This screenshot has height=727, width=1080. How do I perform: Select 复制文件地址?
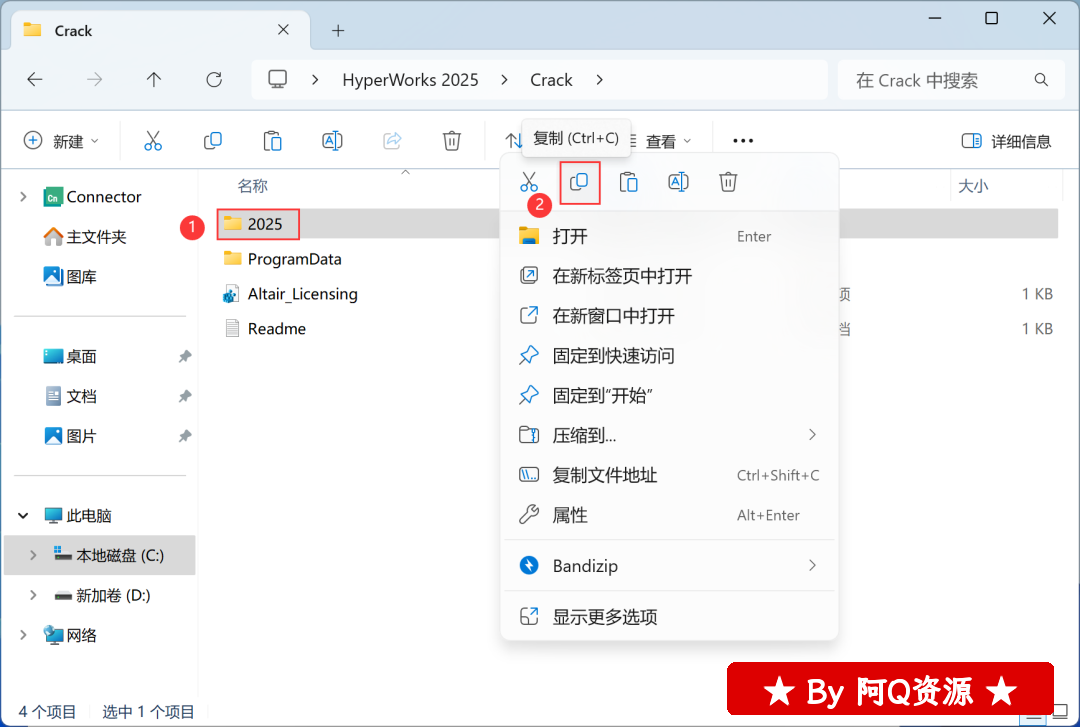pyautogui.click(x=669, y=475)
